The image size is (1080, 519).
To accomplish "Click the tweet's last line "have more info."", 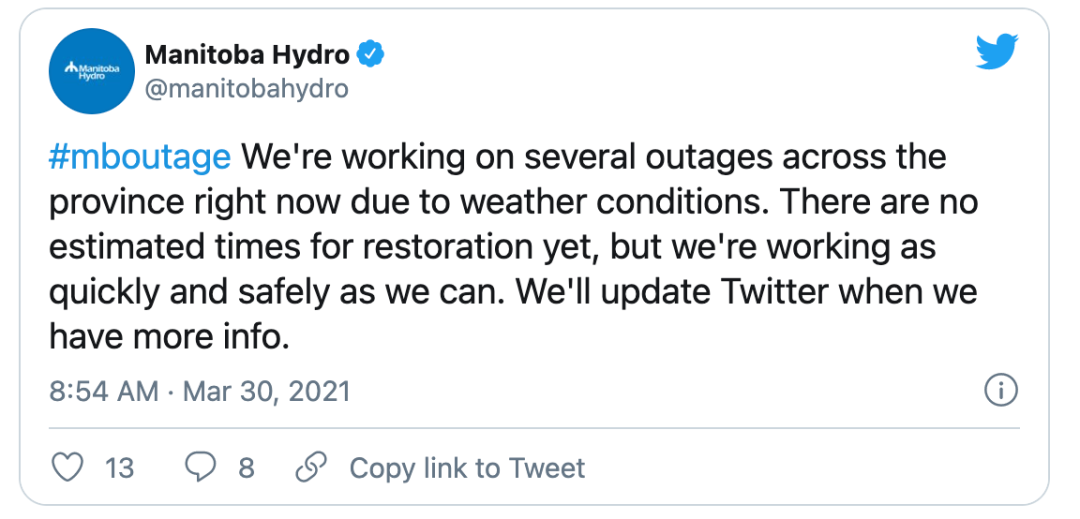I will (169, 338).
